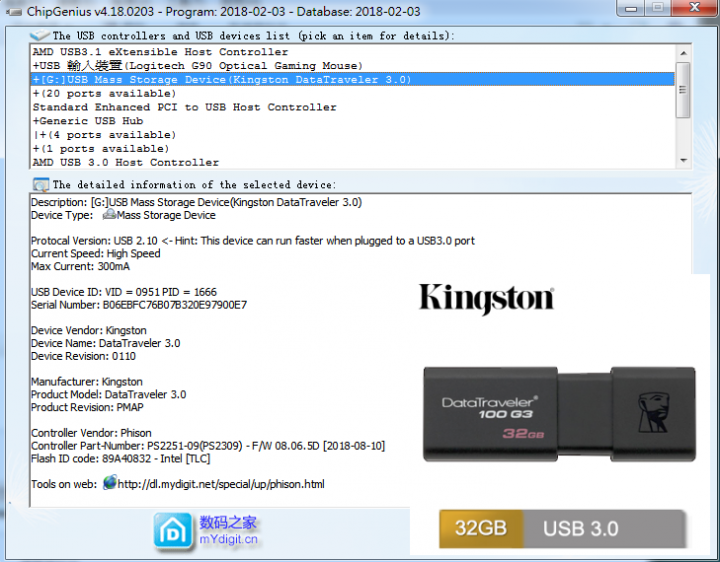720x562 pixels.
Task: Click the USB Device ID VID 0951 line
Action: coord(124,292)
